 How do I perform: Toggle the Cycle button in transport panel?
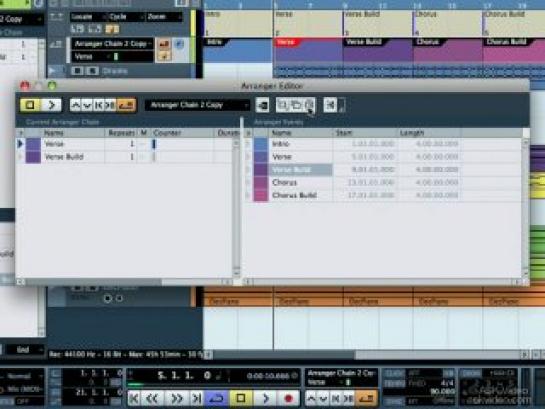(217, 398)
